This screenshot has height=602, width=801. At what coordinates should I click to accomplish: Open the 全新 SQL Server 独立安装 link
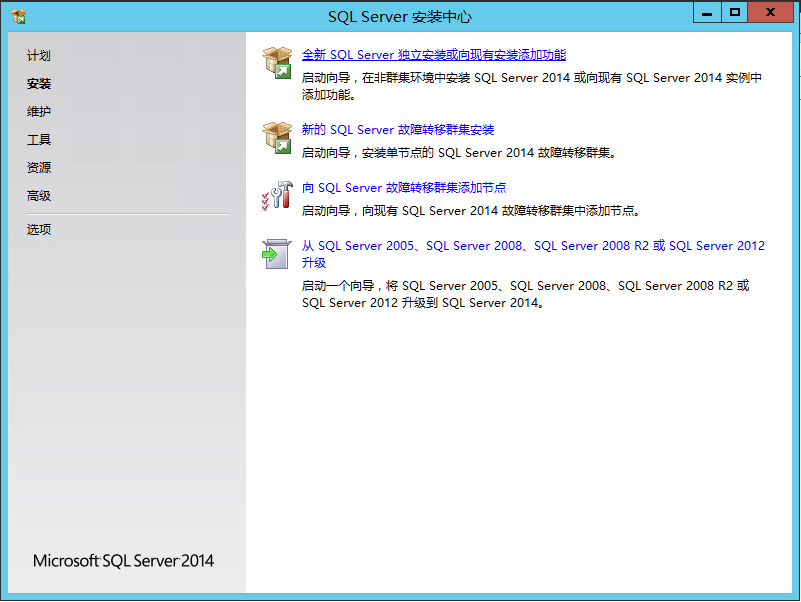point(433,55)
